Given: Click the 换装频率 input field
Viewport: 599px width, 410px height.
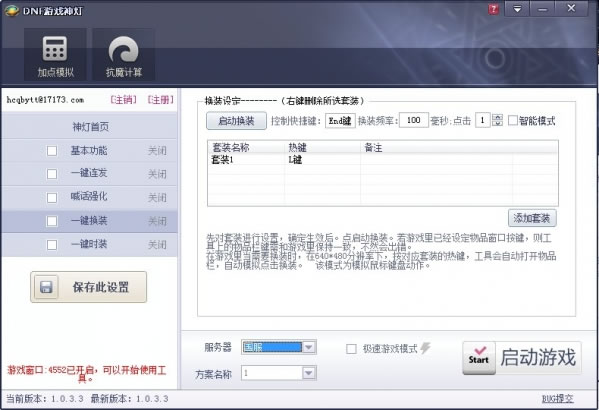Looking at the screenshot, I should click(x=413, y=120).
